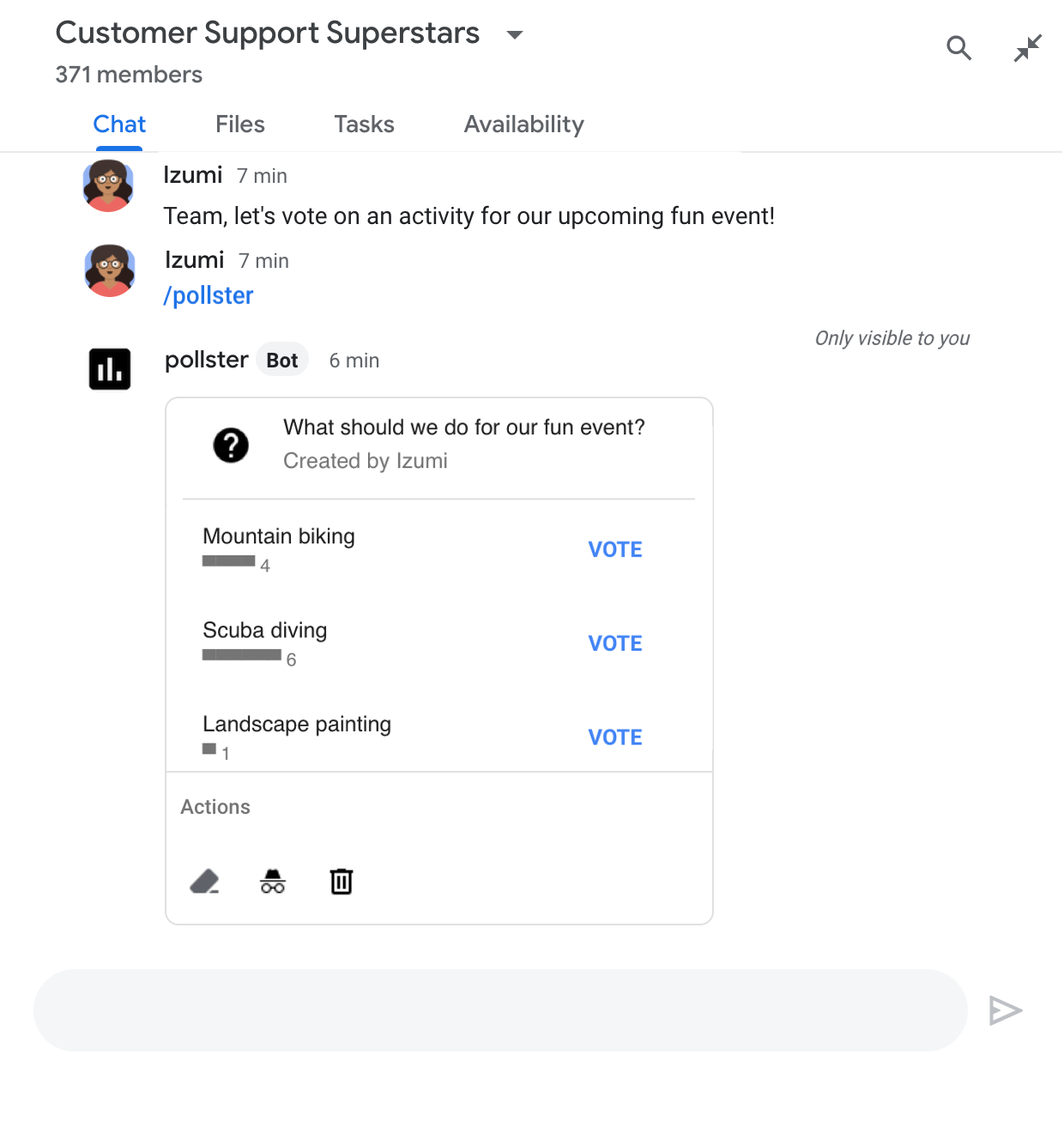Image resolution: width=1064 pixels, height=1128 pixels.
Task: Open the Tasks tab
Action: (x=364, y=124)
